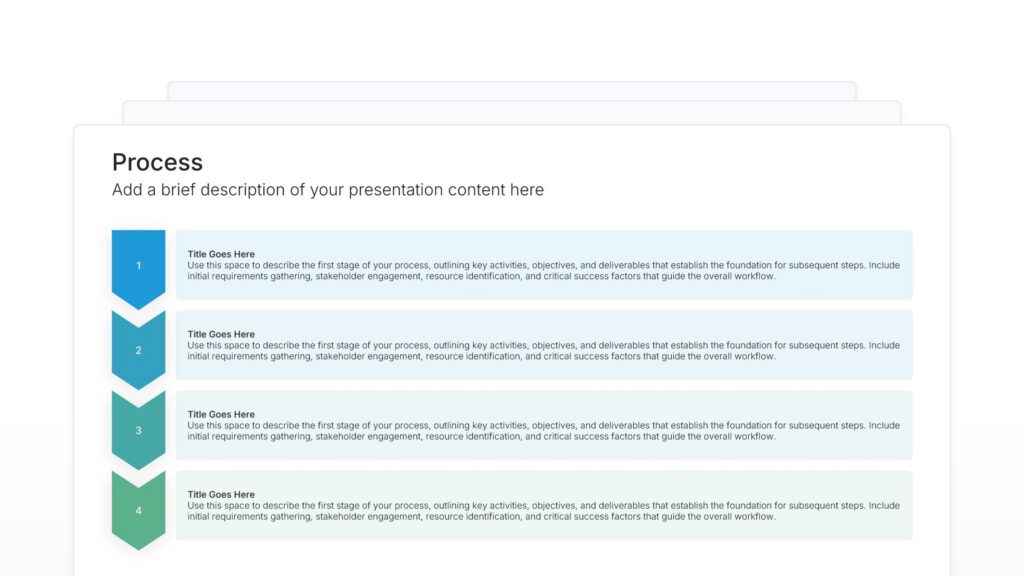Select "Title Goes Here" in the third step

tap(221, 414)
